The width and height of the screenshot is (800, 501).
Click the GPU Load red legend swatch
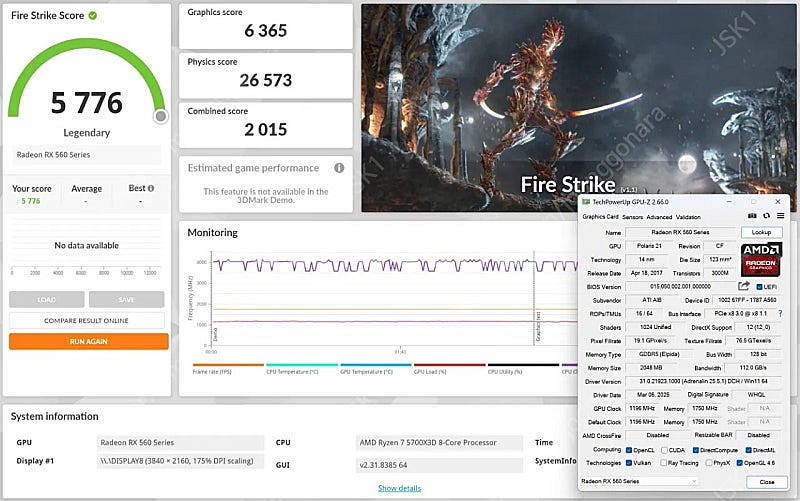tap(449, 365)
